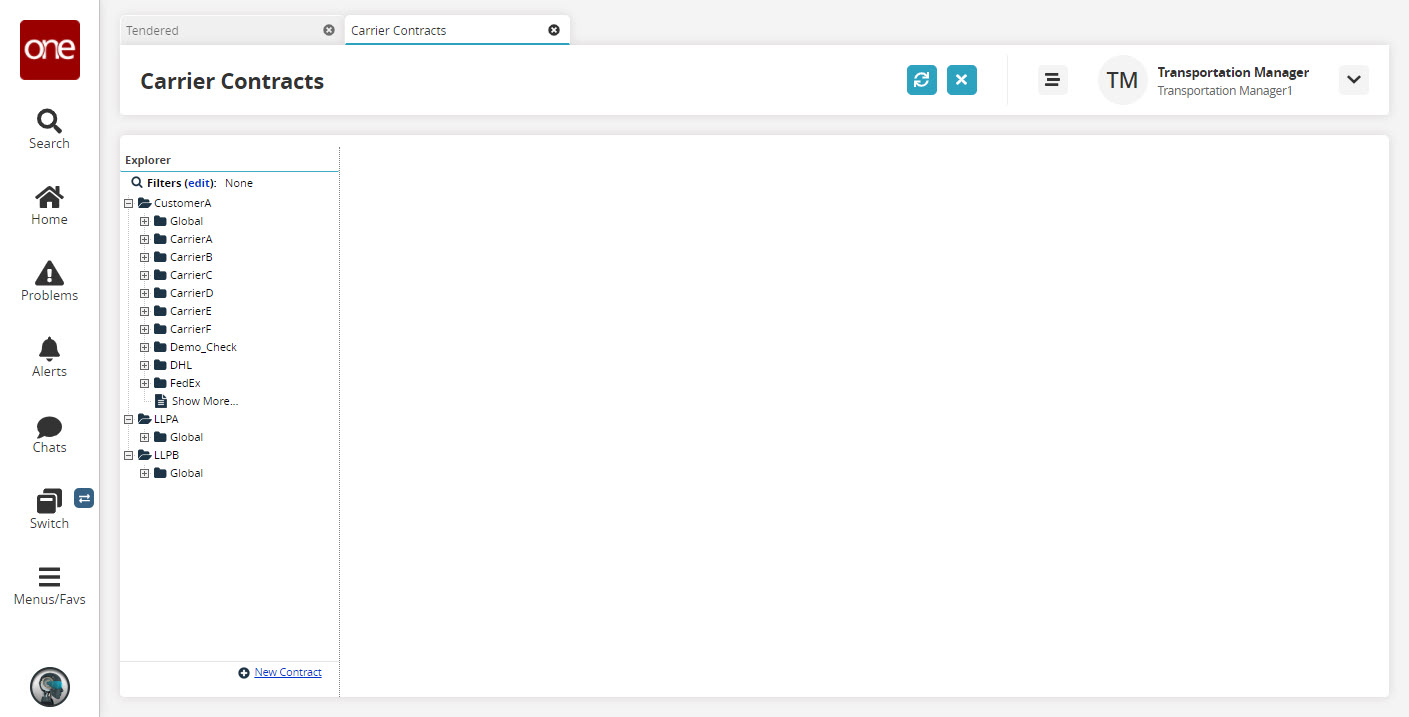The image size is (1409, 717).
Task: Click the Filters edit link
Action: [x=200, y=183]
